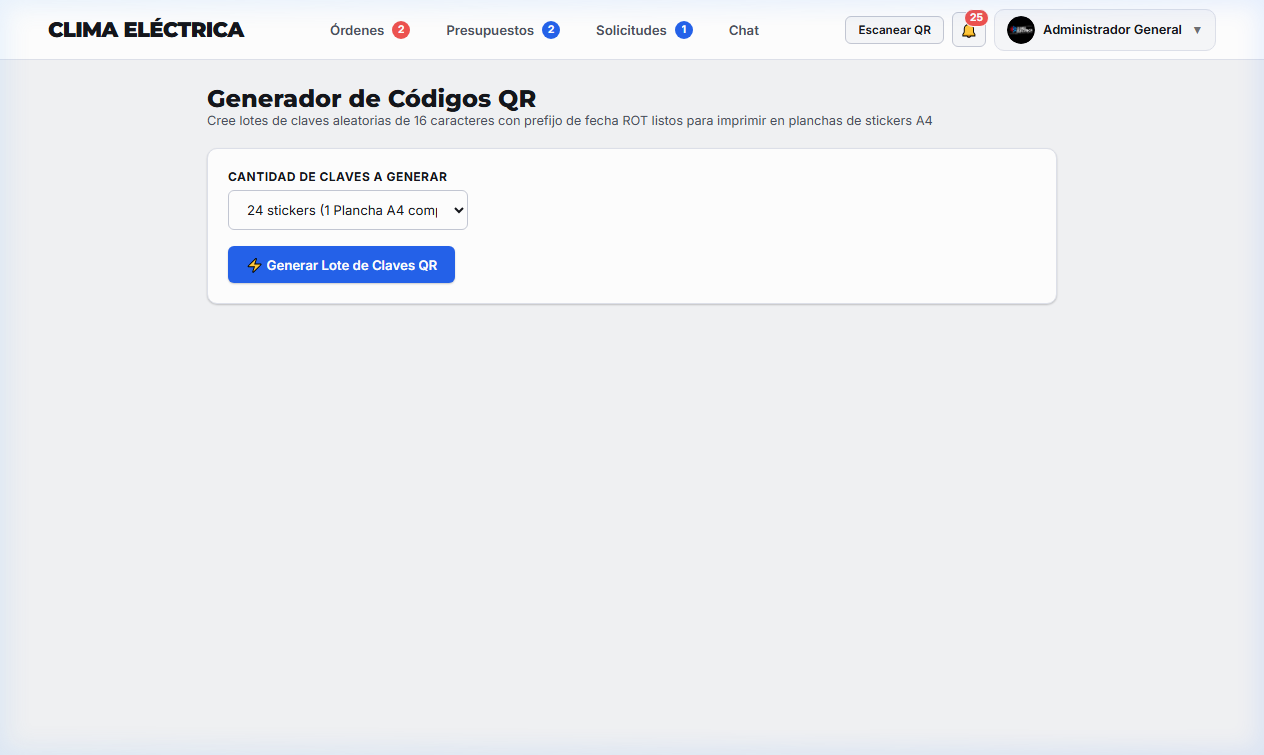The height and width of the screenshot is (755, 1264).
Task: Click the Solicitudes blue badge showing 1
Action: [x=684, y=30]
